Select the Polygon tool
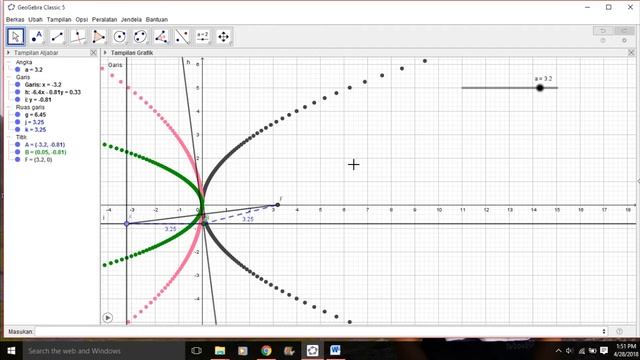 click(99, 37)
